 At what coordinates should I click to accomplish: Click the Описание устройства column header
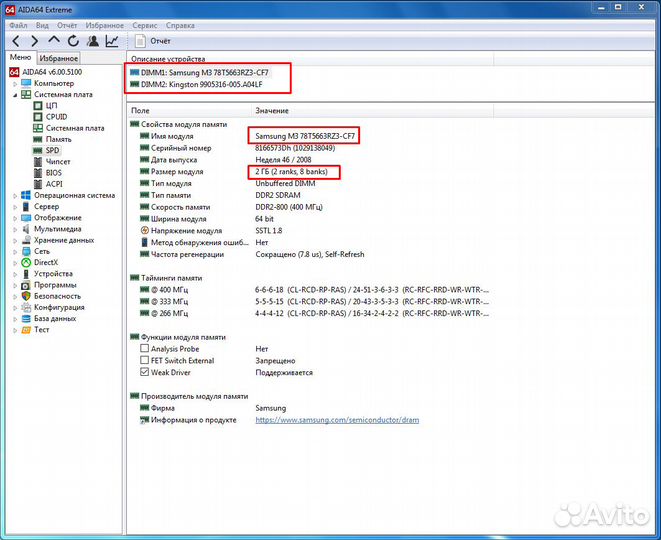pos(310,59)
